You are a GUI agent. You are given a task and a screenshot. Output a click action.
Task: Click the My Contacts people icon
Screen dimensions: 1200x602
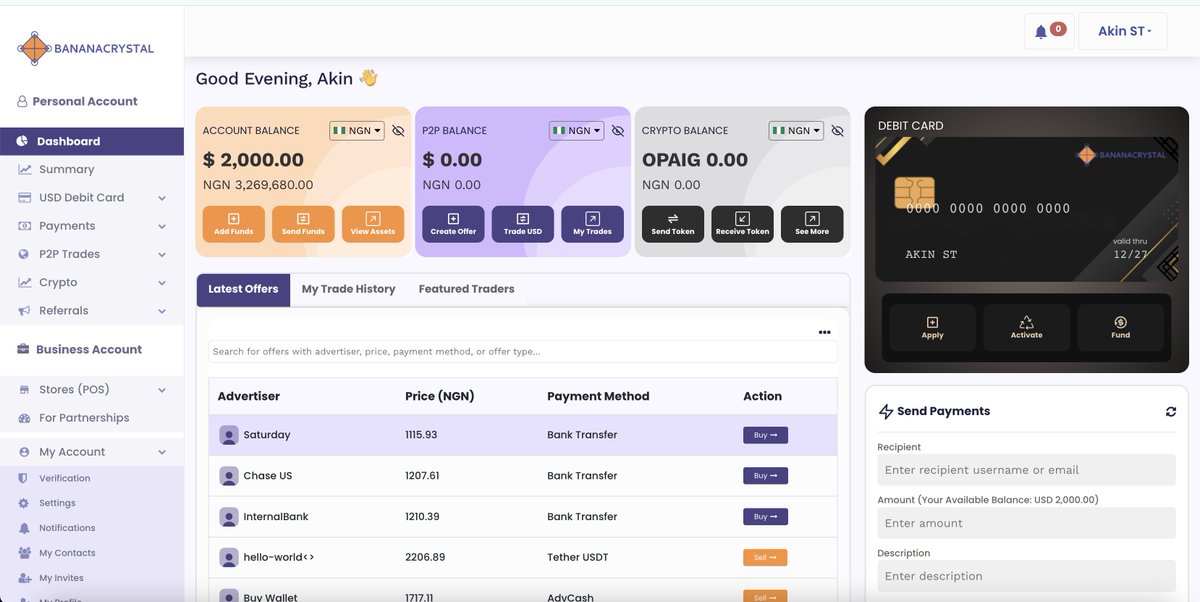[x=24, y=553]
